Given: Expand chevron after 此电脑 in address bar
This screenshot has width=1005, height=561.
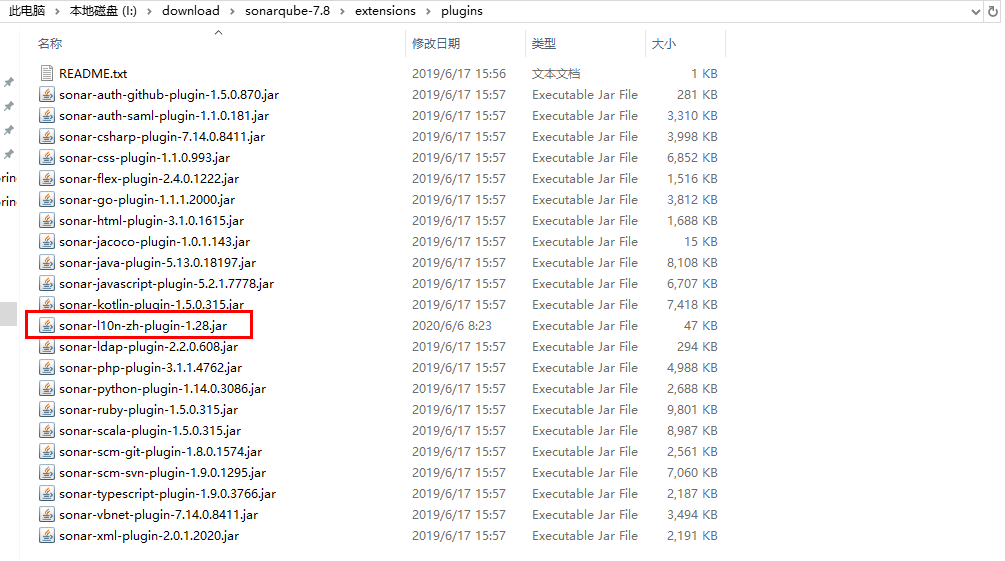Looking at the screenshot, I should [56, 12].
